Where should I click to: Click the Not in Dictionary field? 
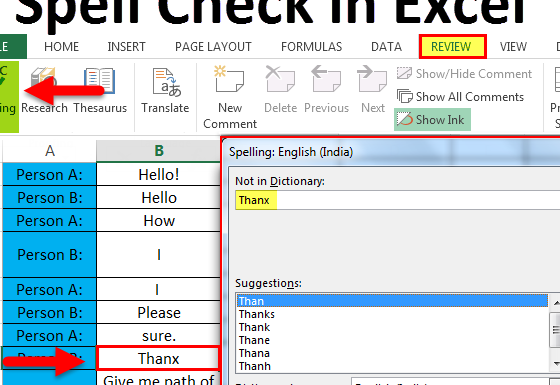pos(398,200)
